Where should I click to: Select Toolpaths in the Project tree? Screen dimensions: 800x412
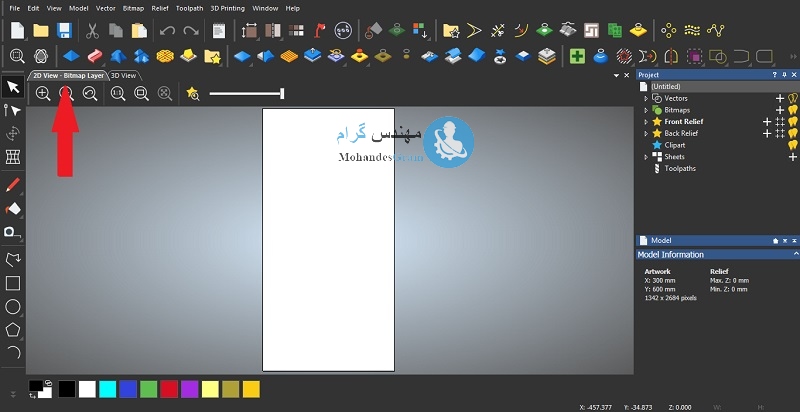coord(680,168)
